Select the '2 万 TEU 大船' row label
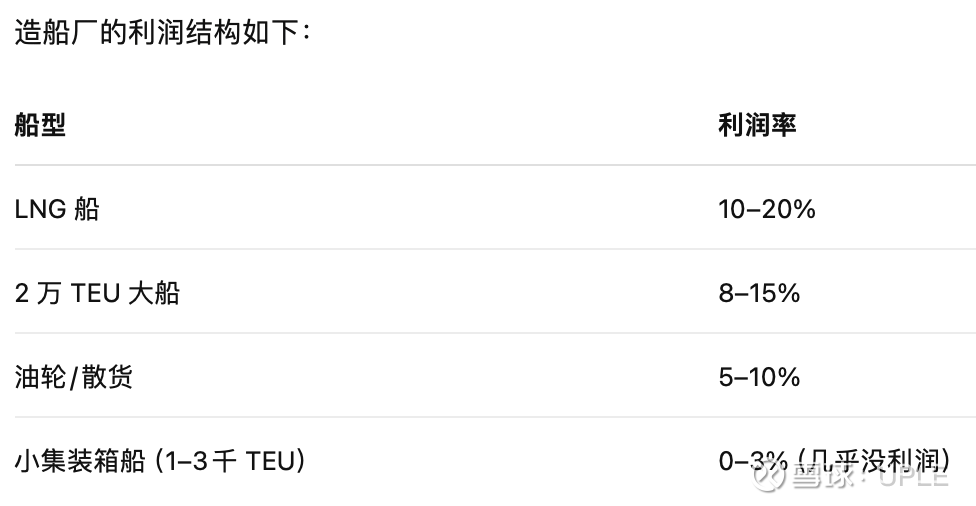Viewport: 976px width, 506px height. (97, 293)
